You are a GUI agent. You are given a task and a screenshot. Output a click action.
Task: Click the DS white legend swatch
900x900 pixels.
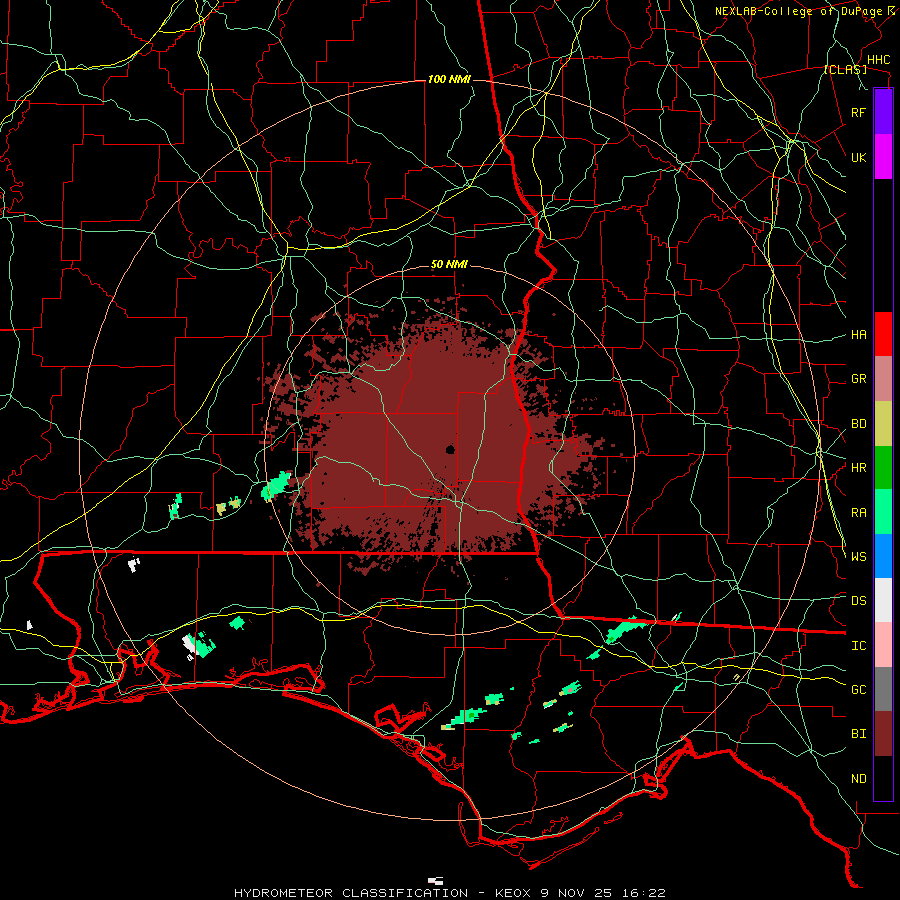883,600
